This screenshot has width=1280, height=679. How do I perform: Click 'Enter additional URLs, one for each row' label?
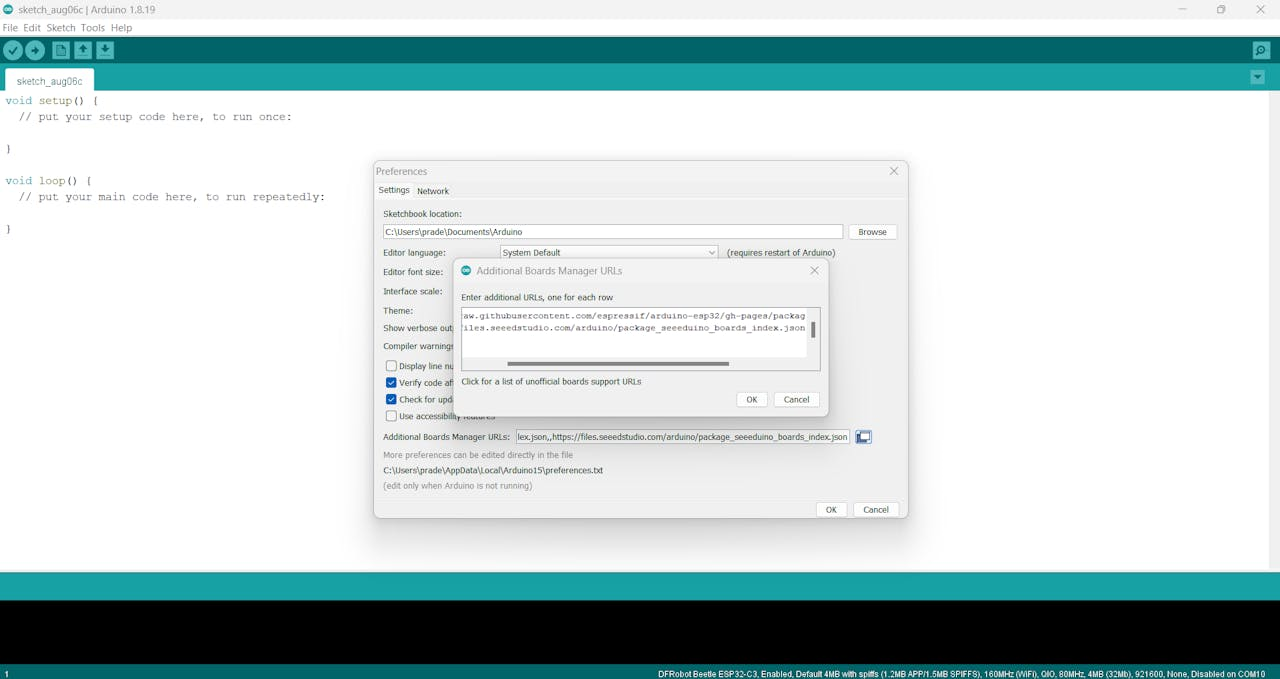(537, 297)
